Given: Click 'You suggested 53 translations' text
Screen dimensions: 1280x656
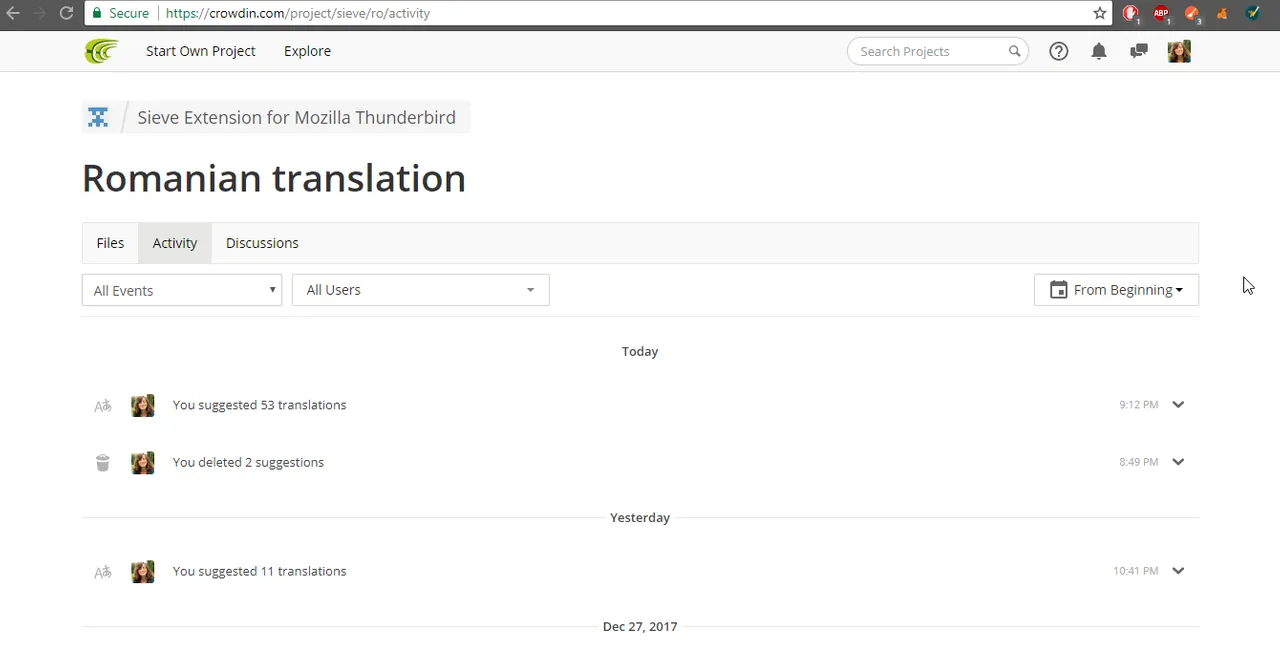Looking at the screenshot, I should (x=260, y=405).
